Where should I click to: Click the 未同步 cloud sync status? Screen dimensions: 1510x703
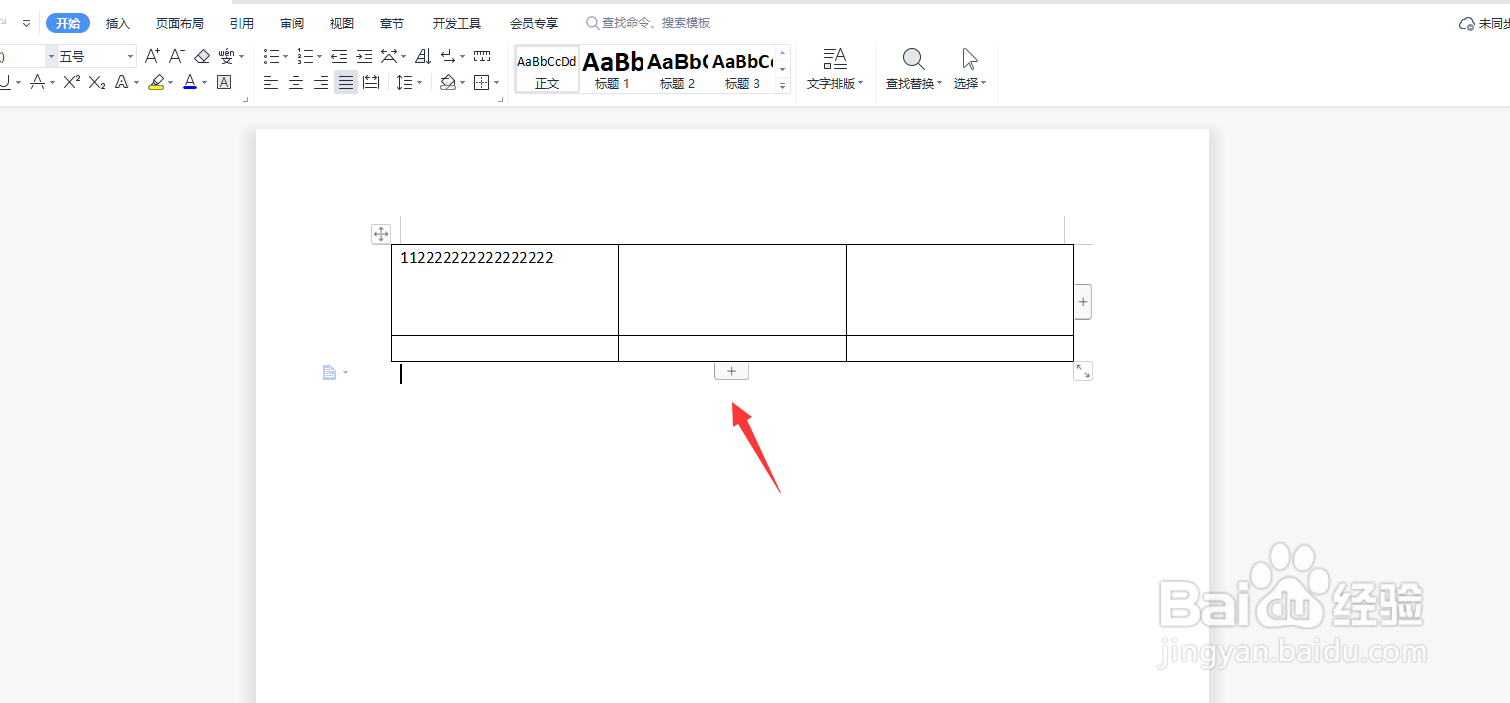[1484, 23]
